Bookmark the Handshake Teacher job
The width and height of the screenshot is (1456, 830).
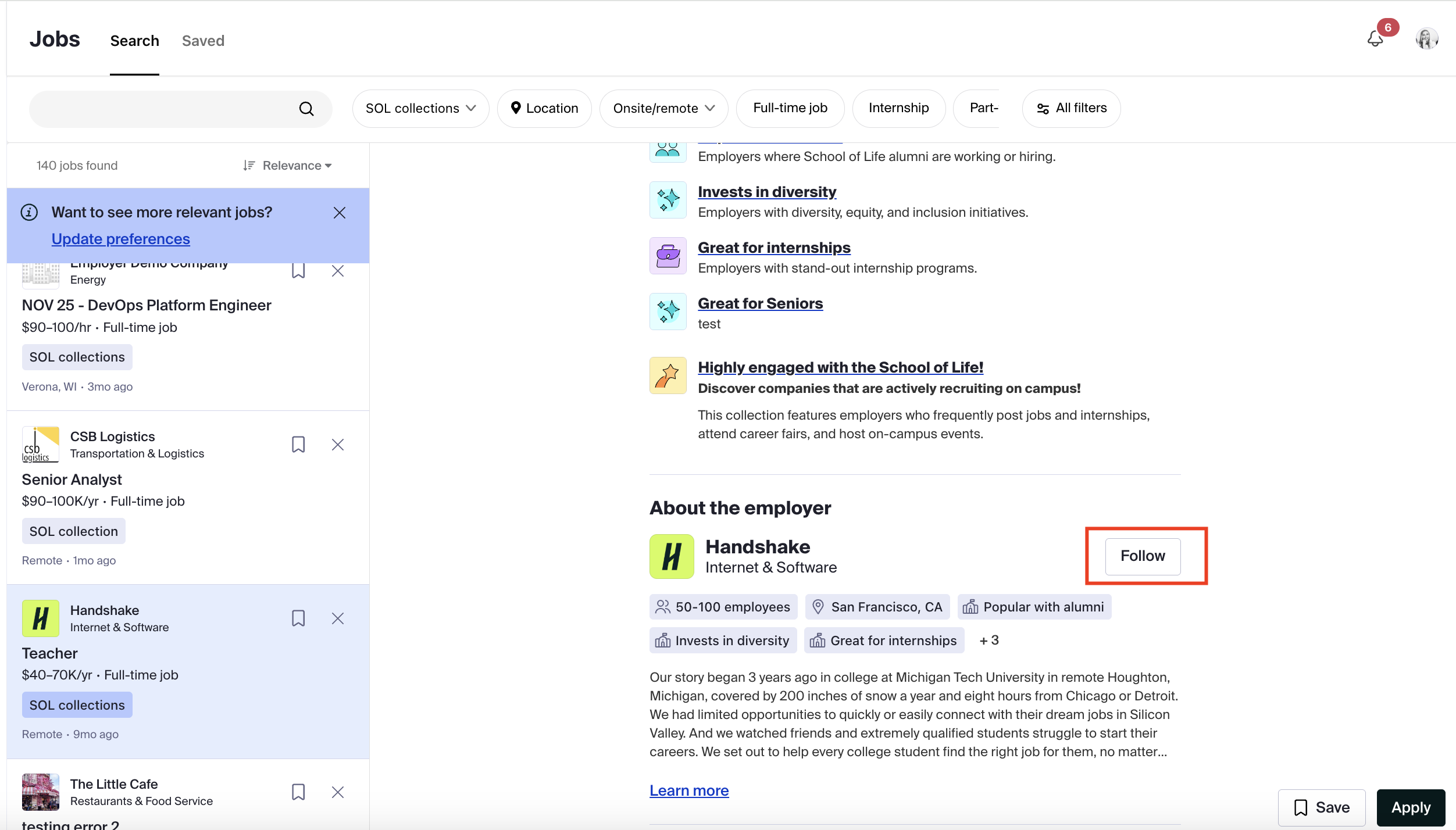[298, 618]
